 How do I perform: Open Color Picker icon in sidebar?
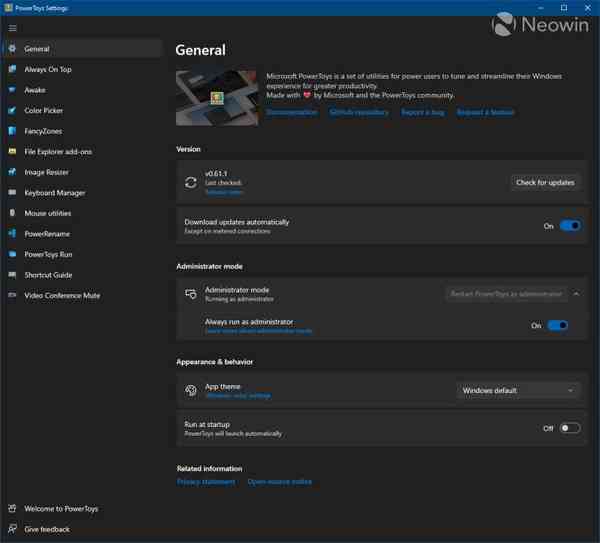(12, 111)
